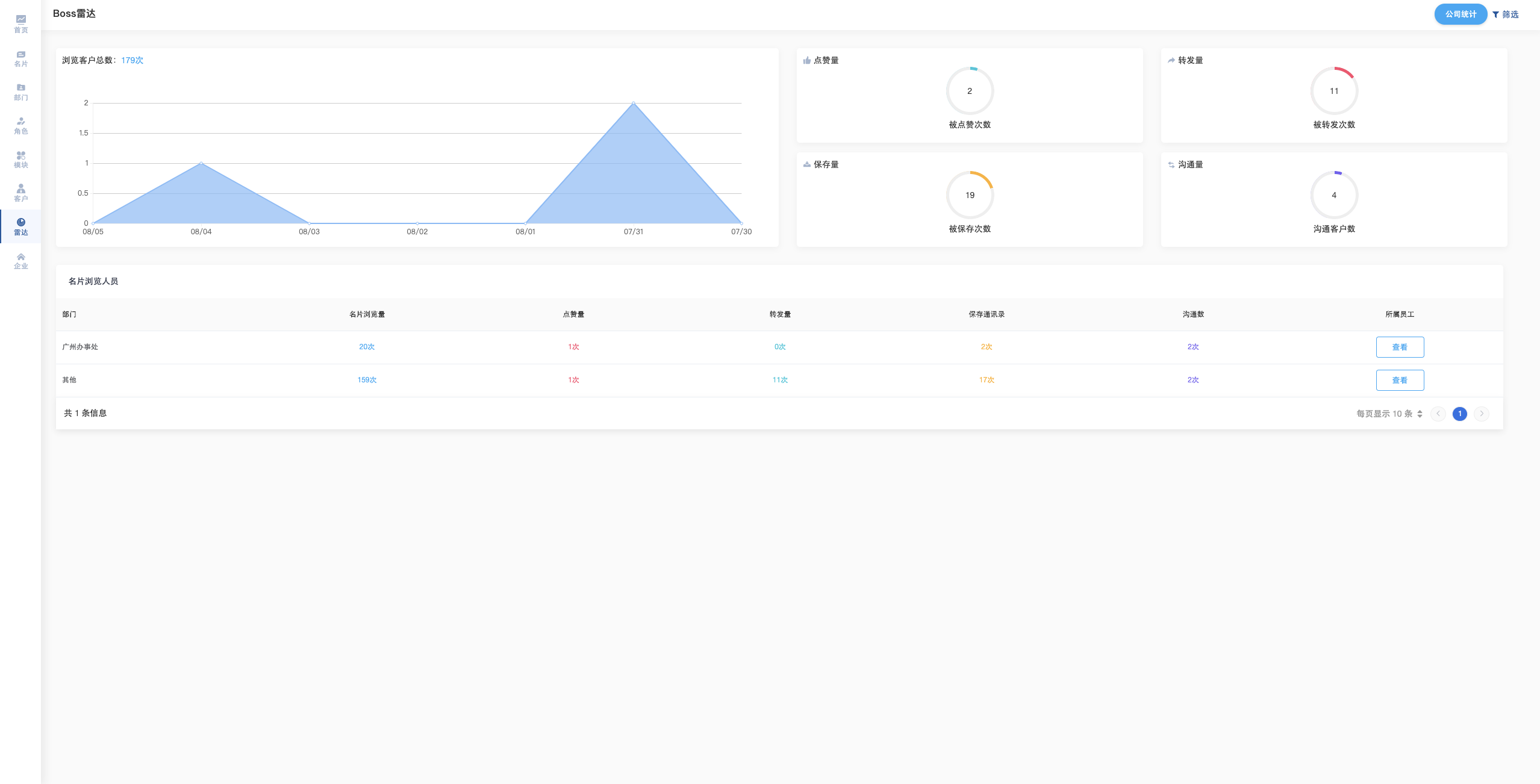Click the 被保存次数 ring gauge showing 19
Image resolution: width=1540 pixels, height=784 pixels.
970,195
